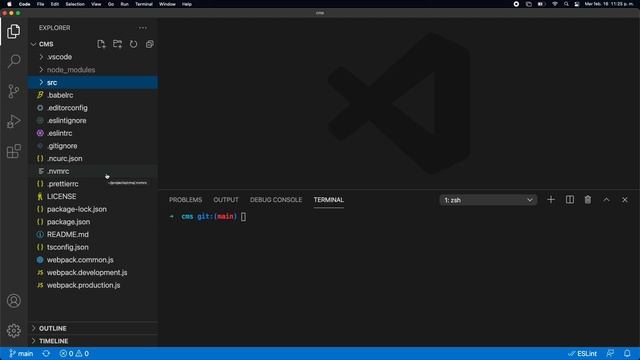Open the feedback icon in status bar
Screen dimensions: 640x360
610,353
